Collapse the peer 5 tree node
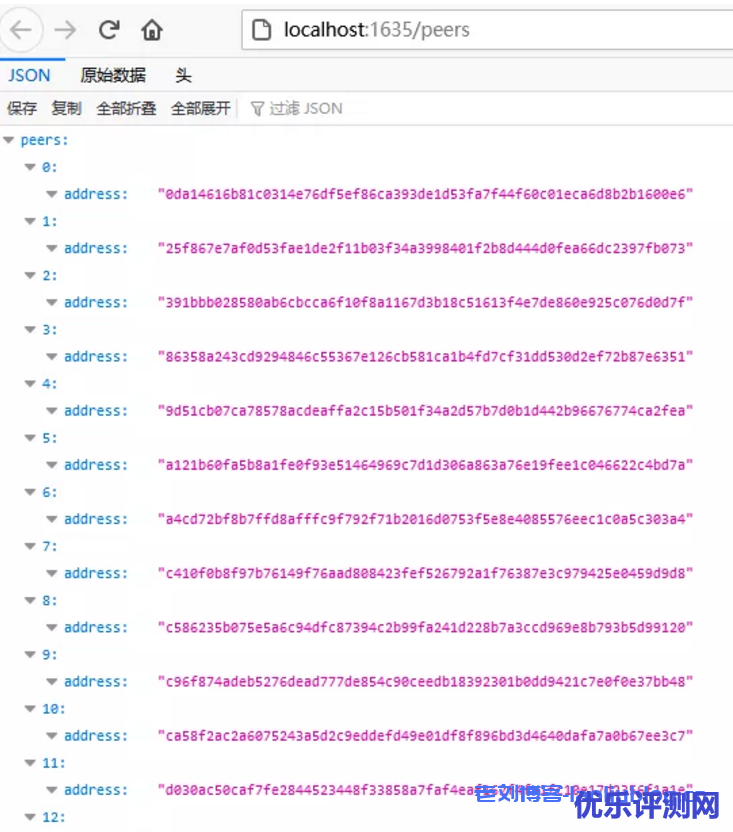733x832 pixels. (30, 438)
